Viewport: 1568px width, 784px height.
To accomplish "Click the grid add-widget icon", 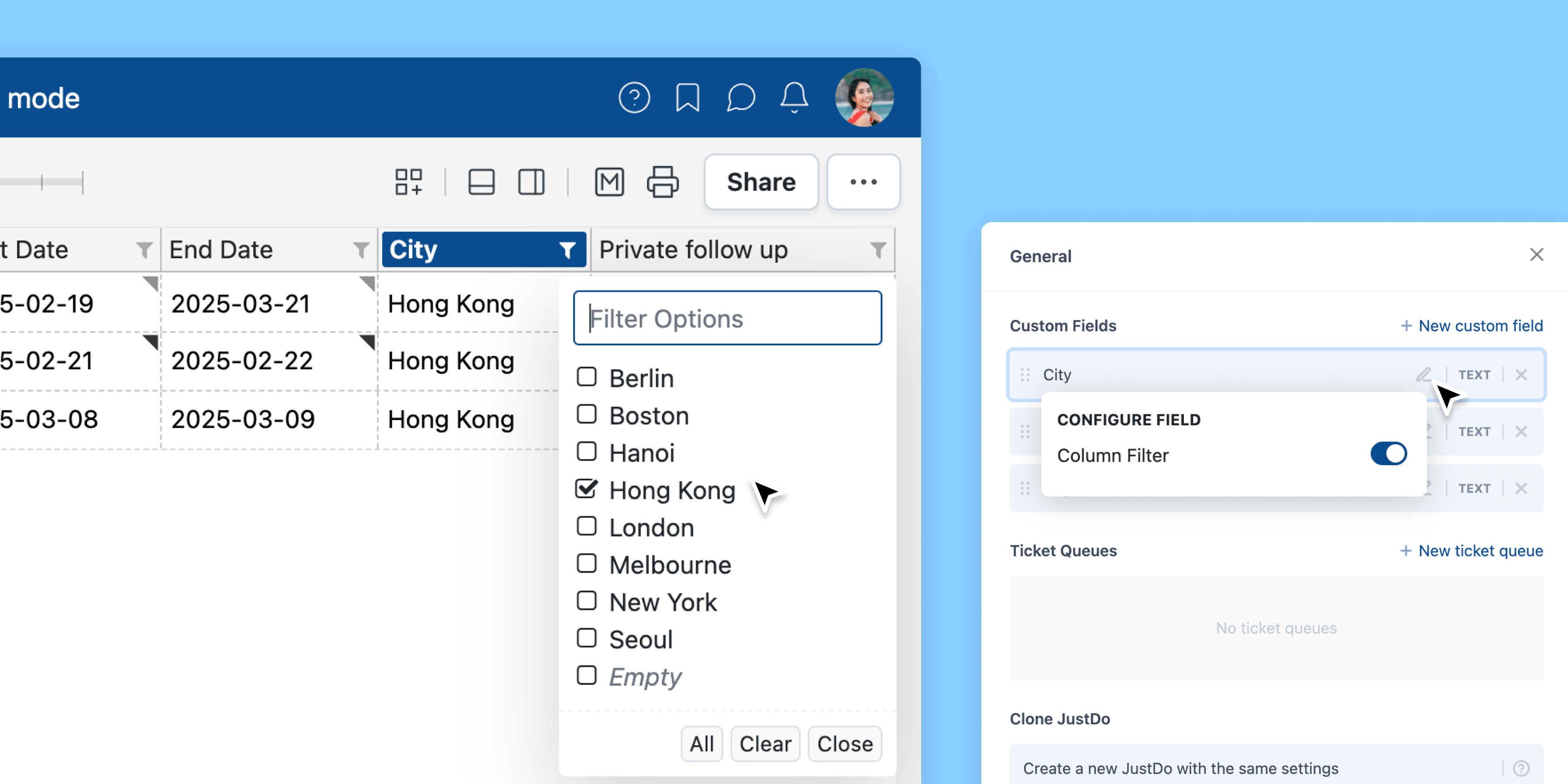I will (409, 182).
